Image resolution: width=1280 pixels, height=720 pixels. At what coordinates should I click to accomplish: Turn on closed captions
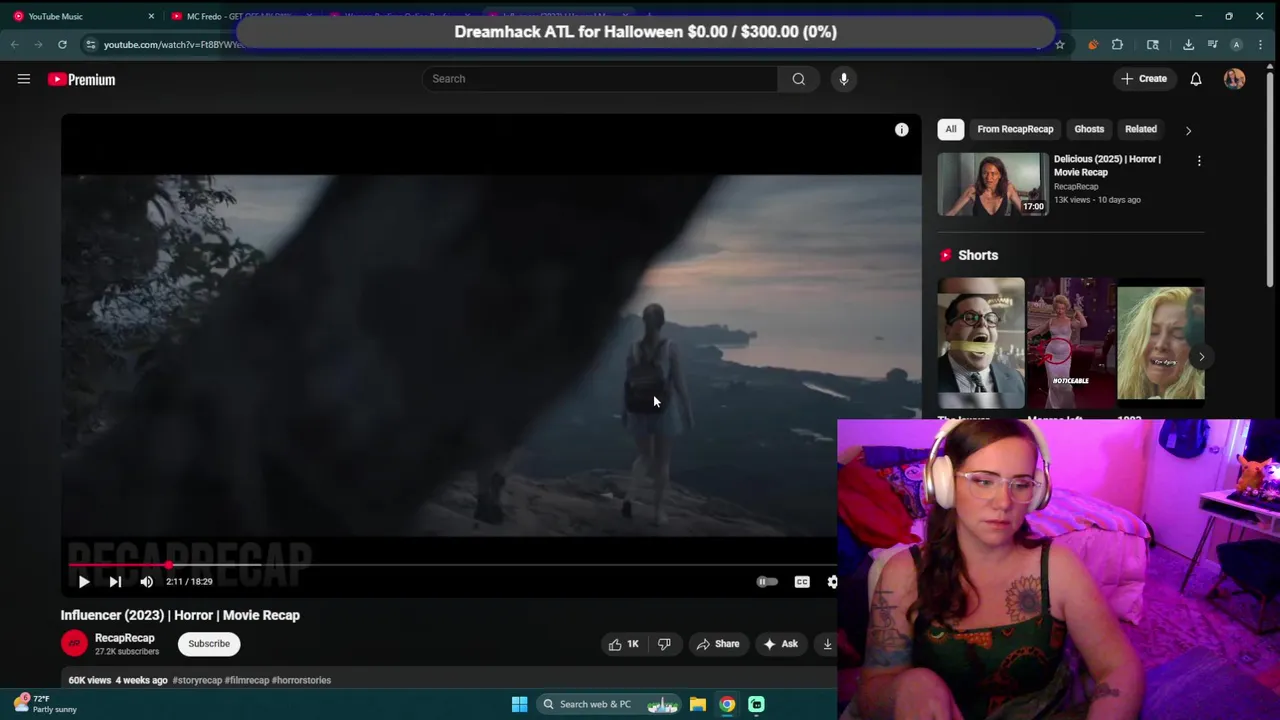pyautogui.click(x=802, y=581)
